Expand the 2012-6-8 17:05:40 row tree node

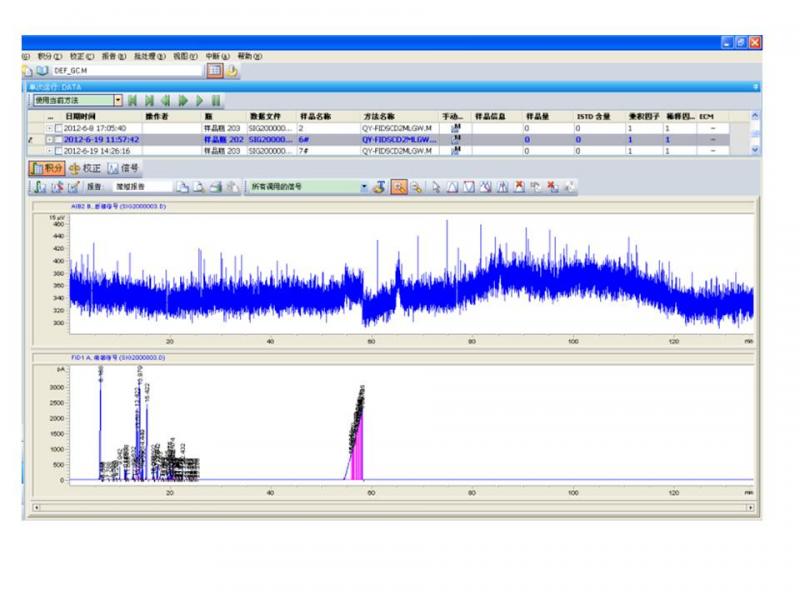tap(49, 129)
